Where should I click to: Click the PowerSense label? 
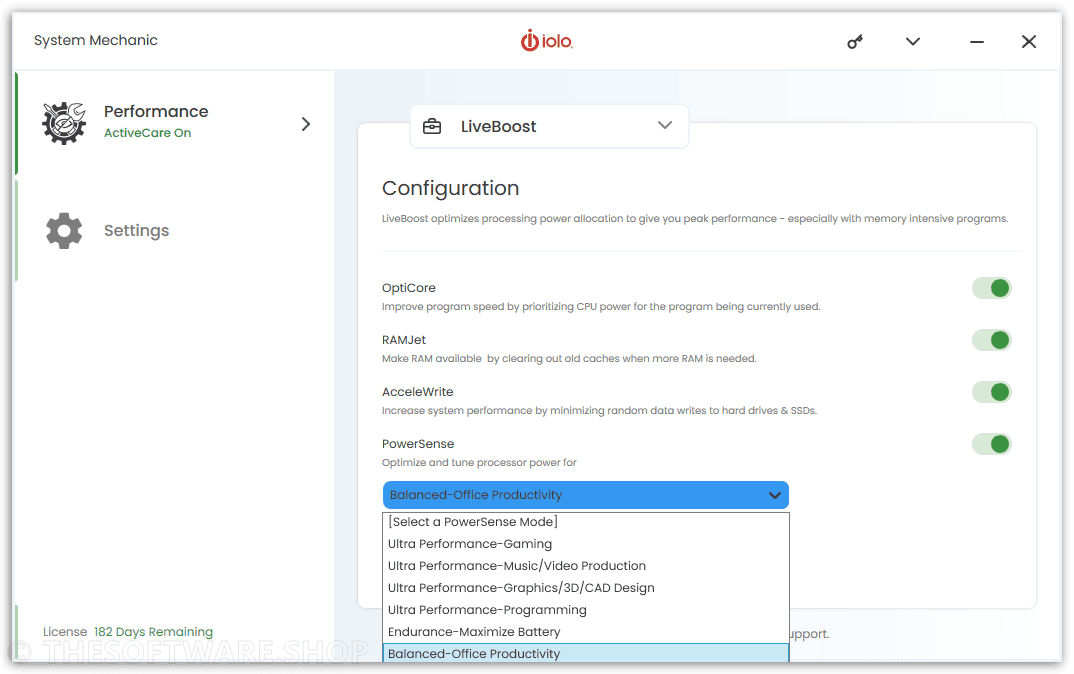click(x=418, y=445)
